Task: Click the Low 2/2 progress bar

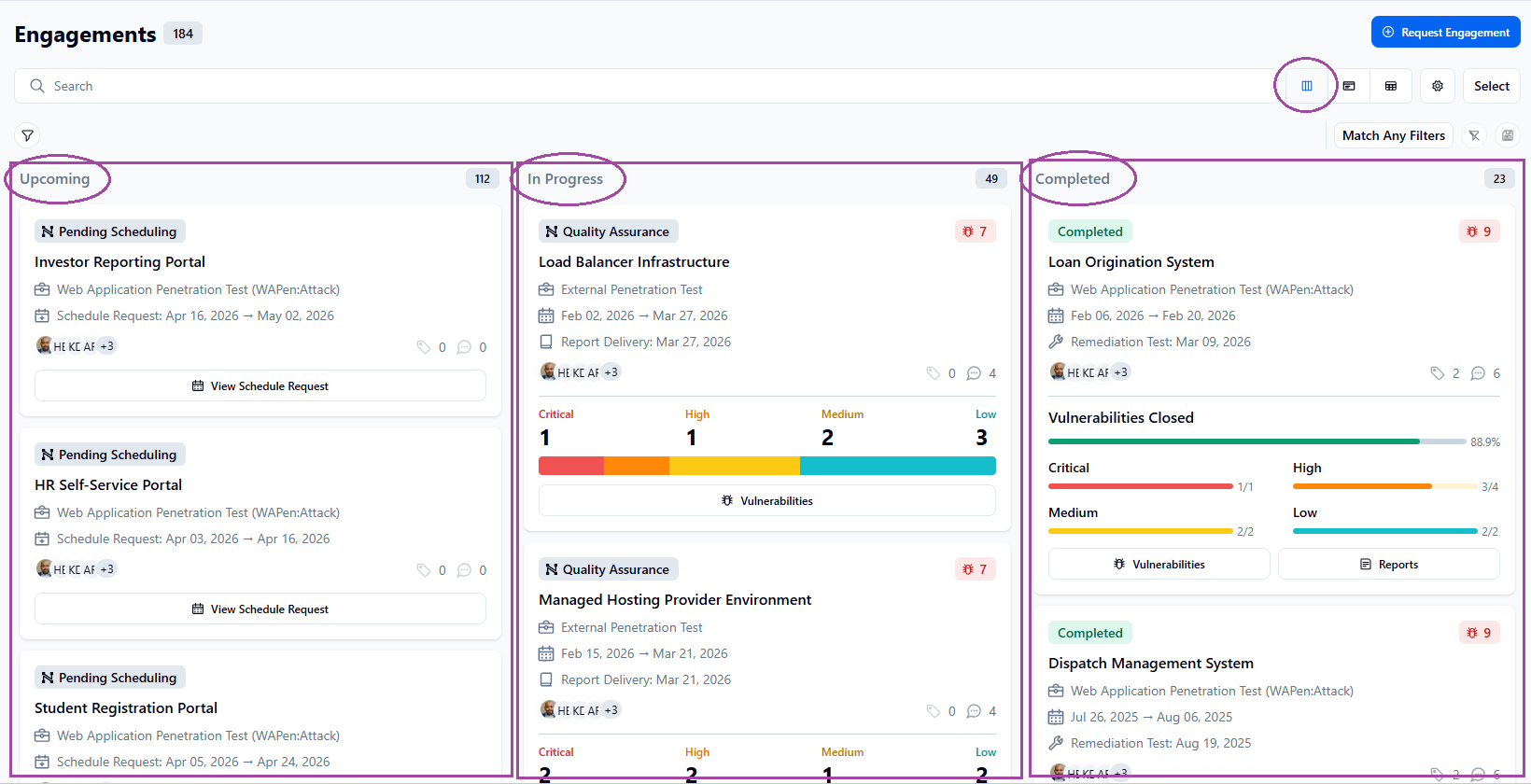Action: tap(1385, 531)
